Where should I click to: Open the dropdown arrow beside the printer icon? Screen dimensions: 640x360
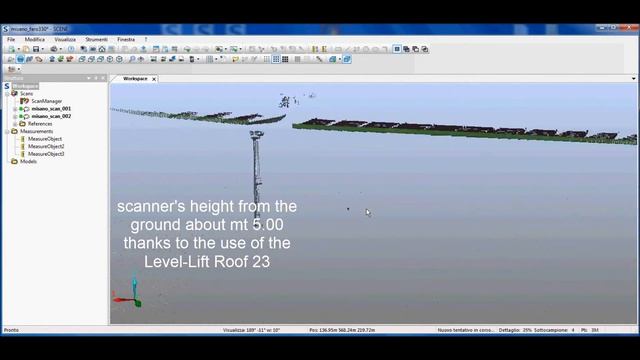(61, 49)
